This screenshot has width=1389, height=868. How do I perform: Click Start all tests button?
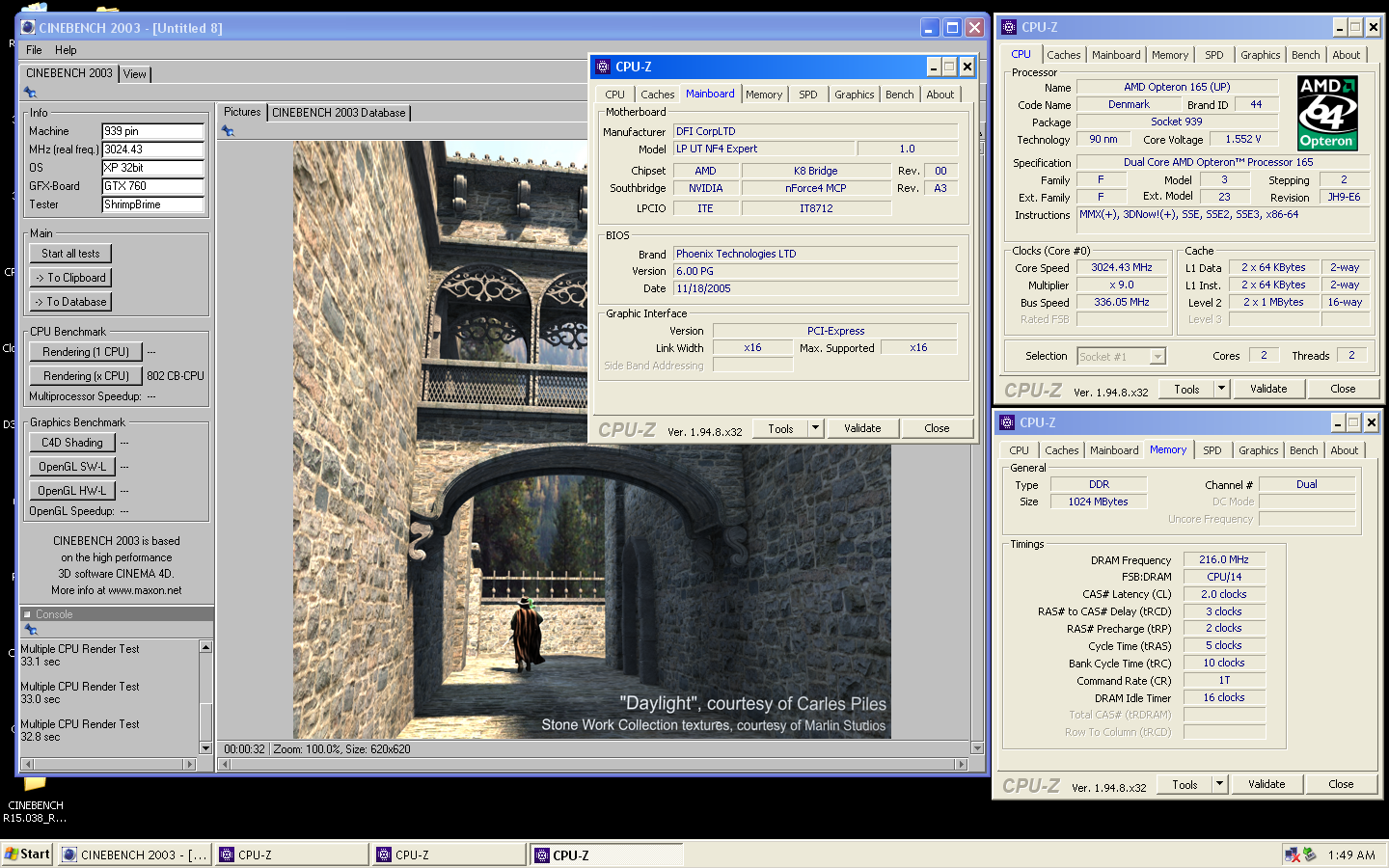(x=70, y=254)
